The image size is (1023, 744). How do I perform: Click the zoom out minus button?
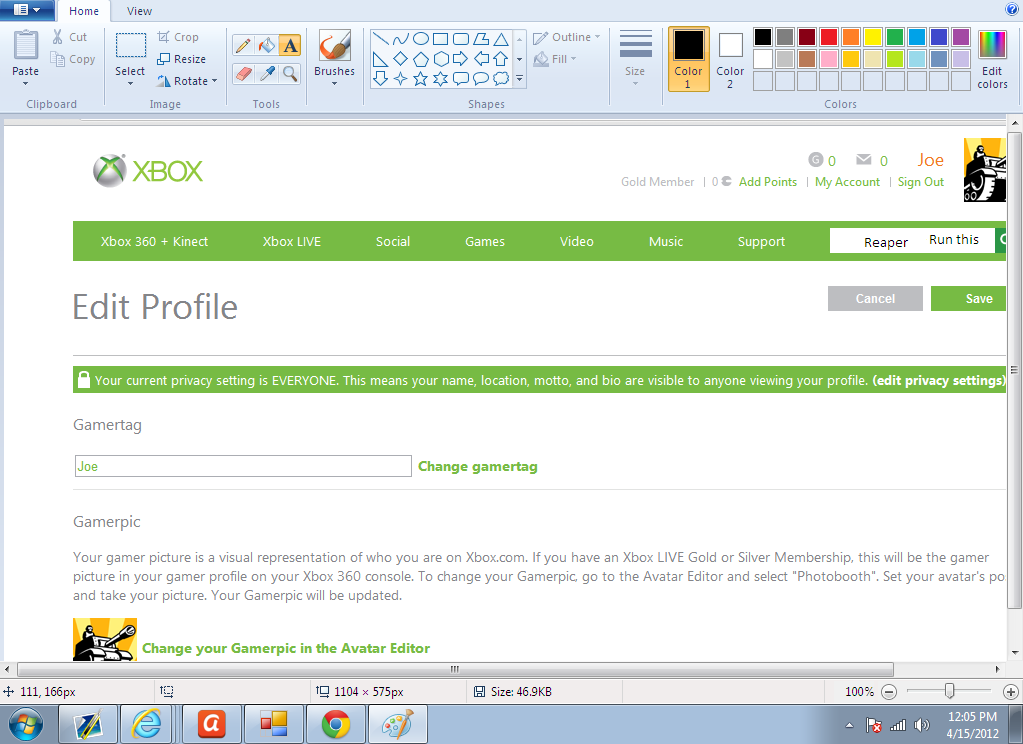click(889, 692)
